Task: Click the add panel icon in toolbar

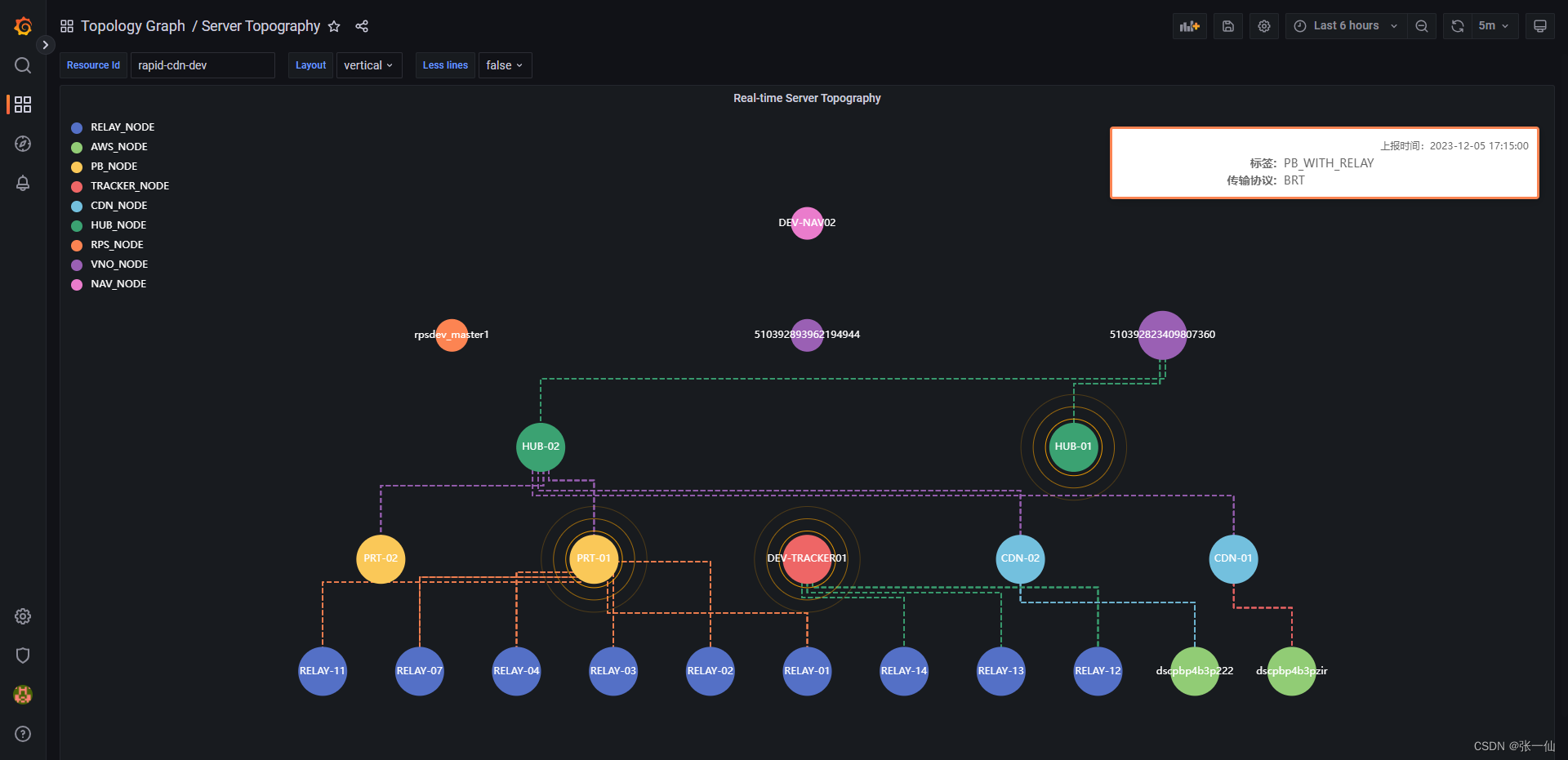Action: click(1189, 25)
